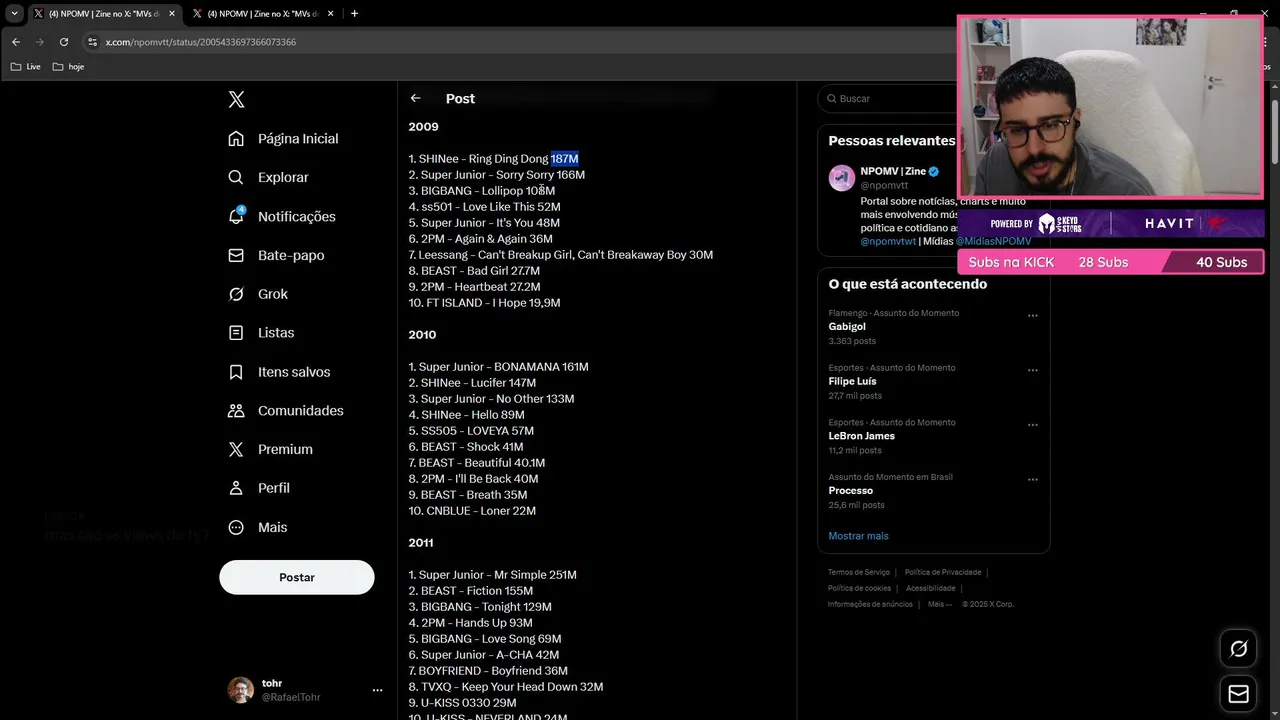The height and width of the screenshot is (720, 1280).
Task: Open the Listas icon
Action: [x=236, y=332]
